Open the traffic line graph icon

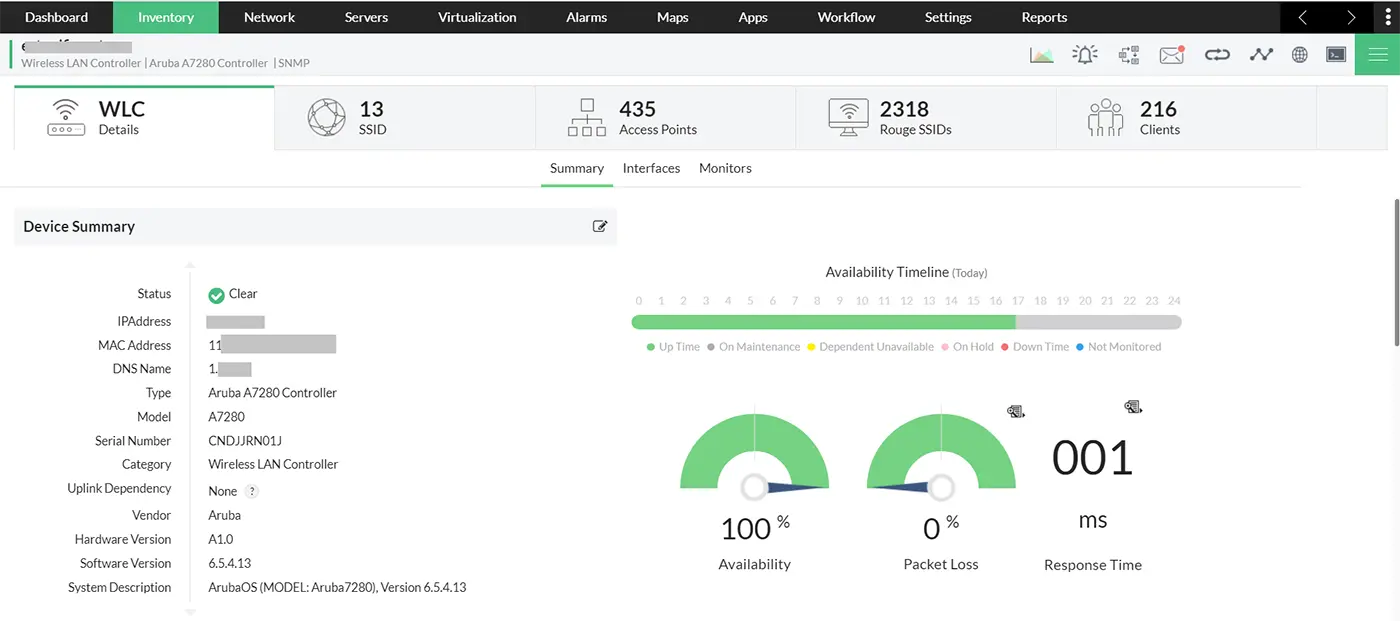click(x=1261, y=55)
